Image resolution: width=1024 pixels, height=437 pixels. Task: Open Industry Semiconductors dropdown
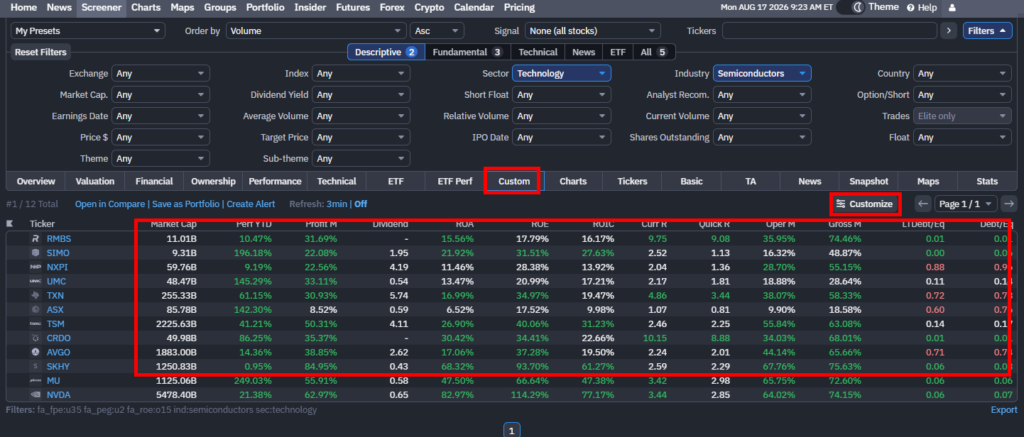pyautogui.click(x=762, y=74)
